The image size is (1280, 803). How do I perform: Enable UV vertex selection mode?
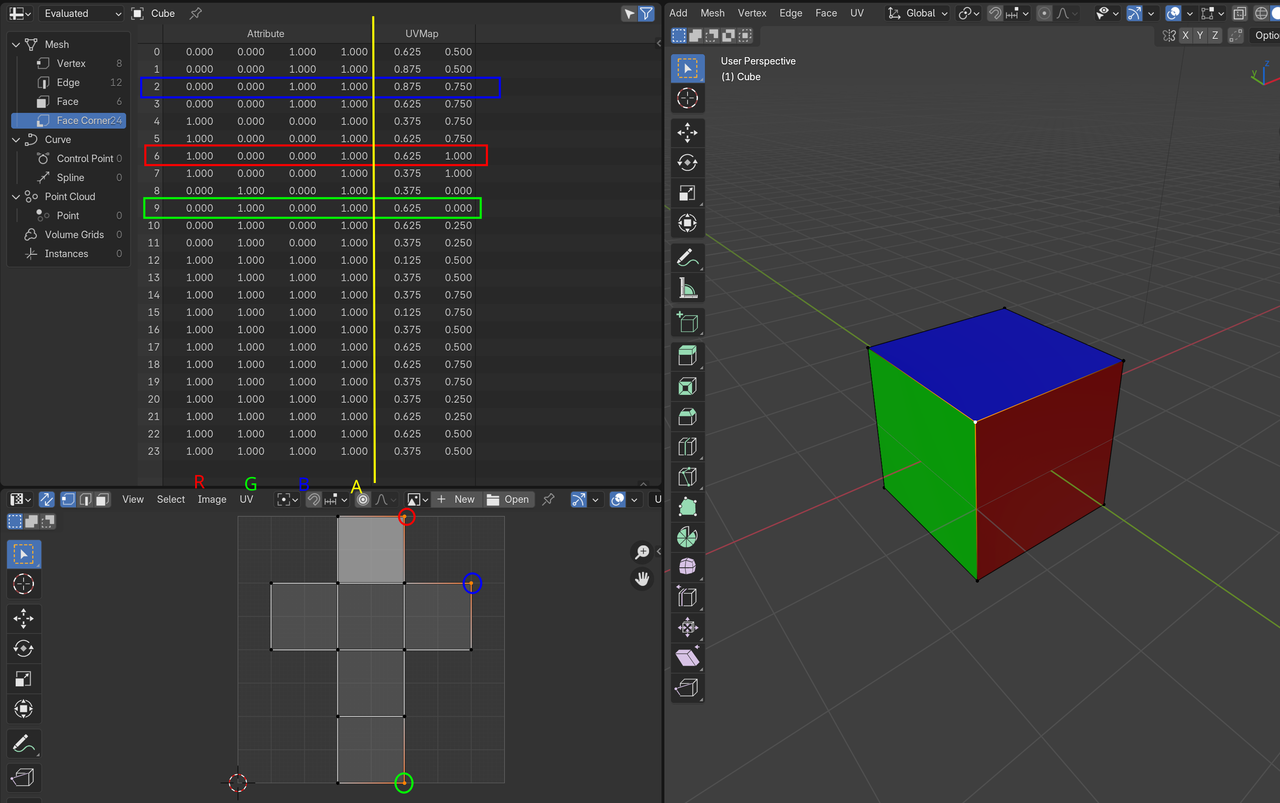click(x=69, y=499)
